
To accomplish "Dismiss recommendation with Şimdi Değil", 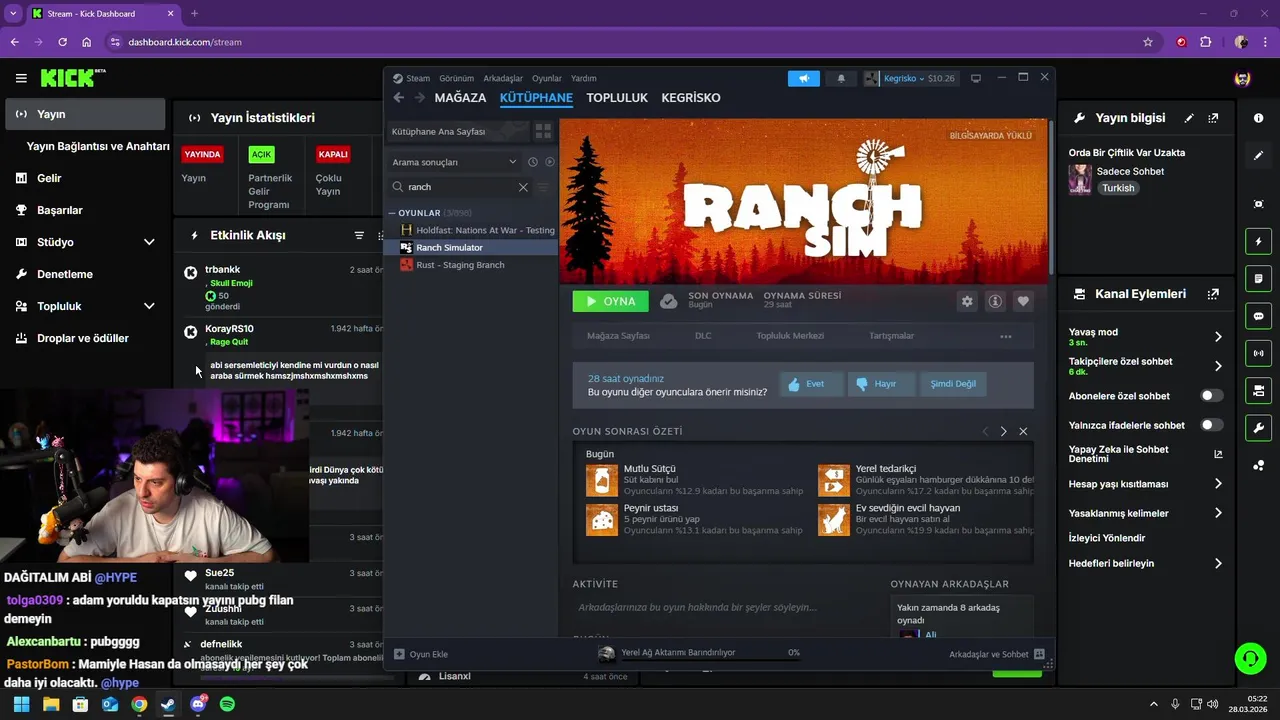I will (x=953, y=383).
